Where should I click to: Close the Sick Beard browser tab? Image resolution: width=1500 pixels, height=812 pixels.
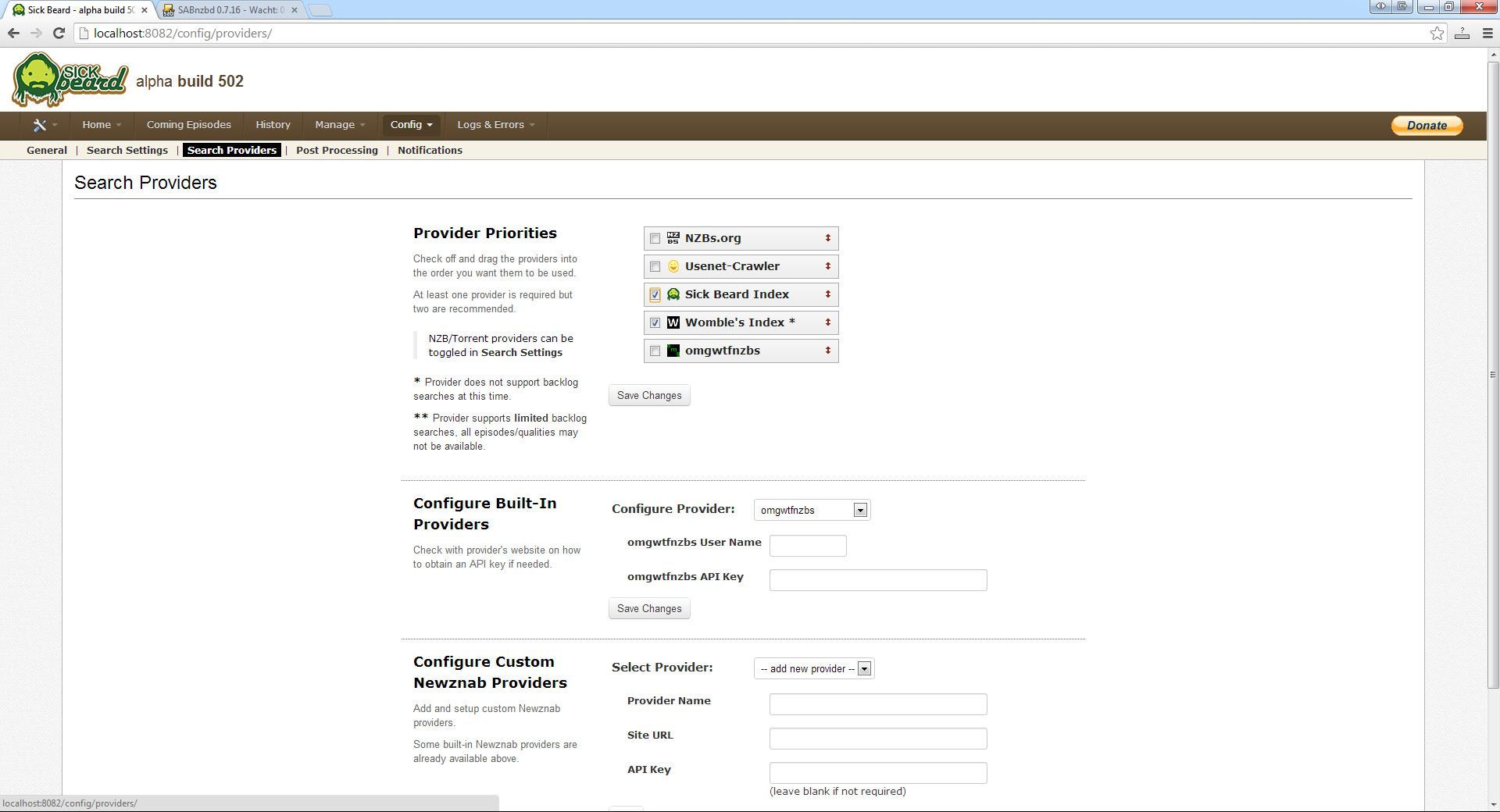click(144, 10)
